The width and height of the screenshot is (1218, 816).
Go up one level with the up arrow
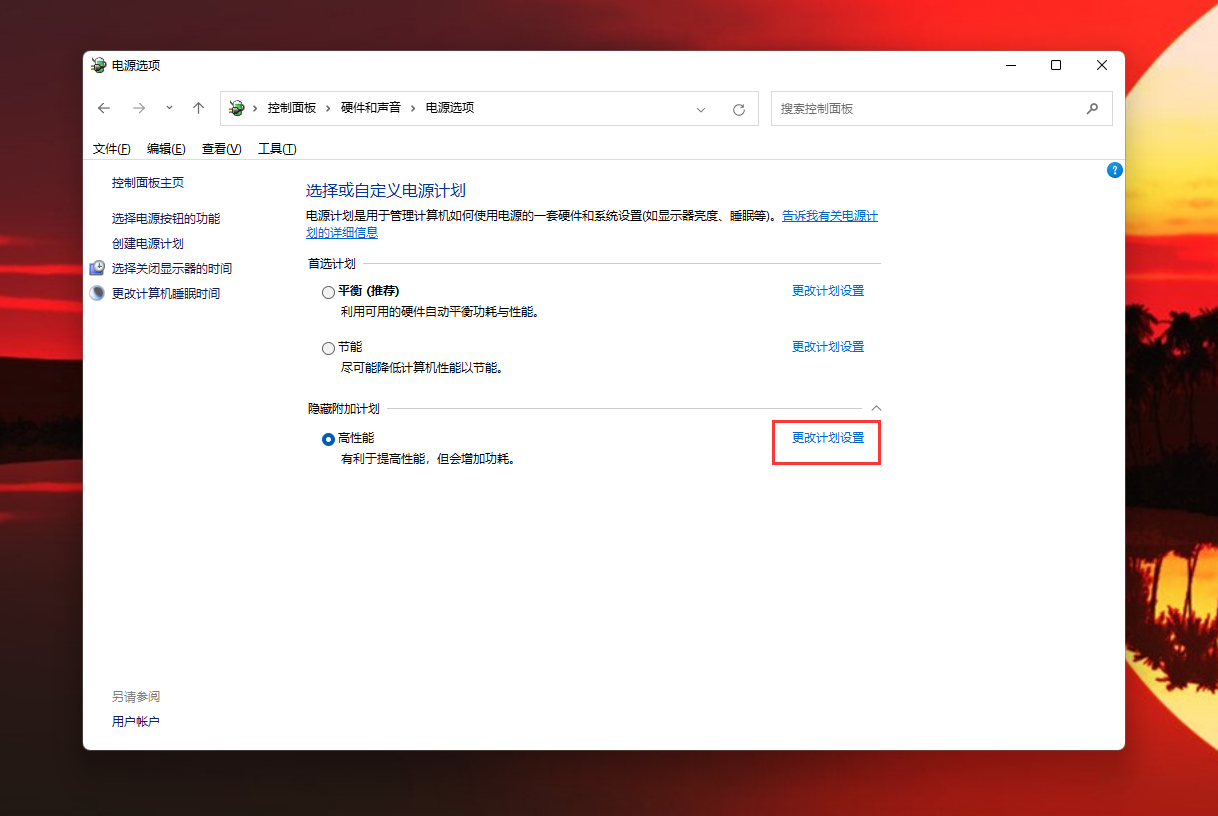[x=198, y=108]
